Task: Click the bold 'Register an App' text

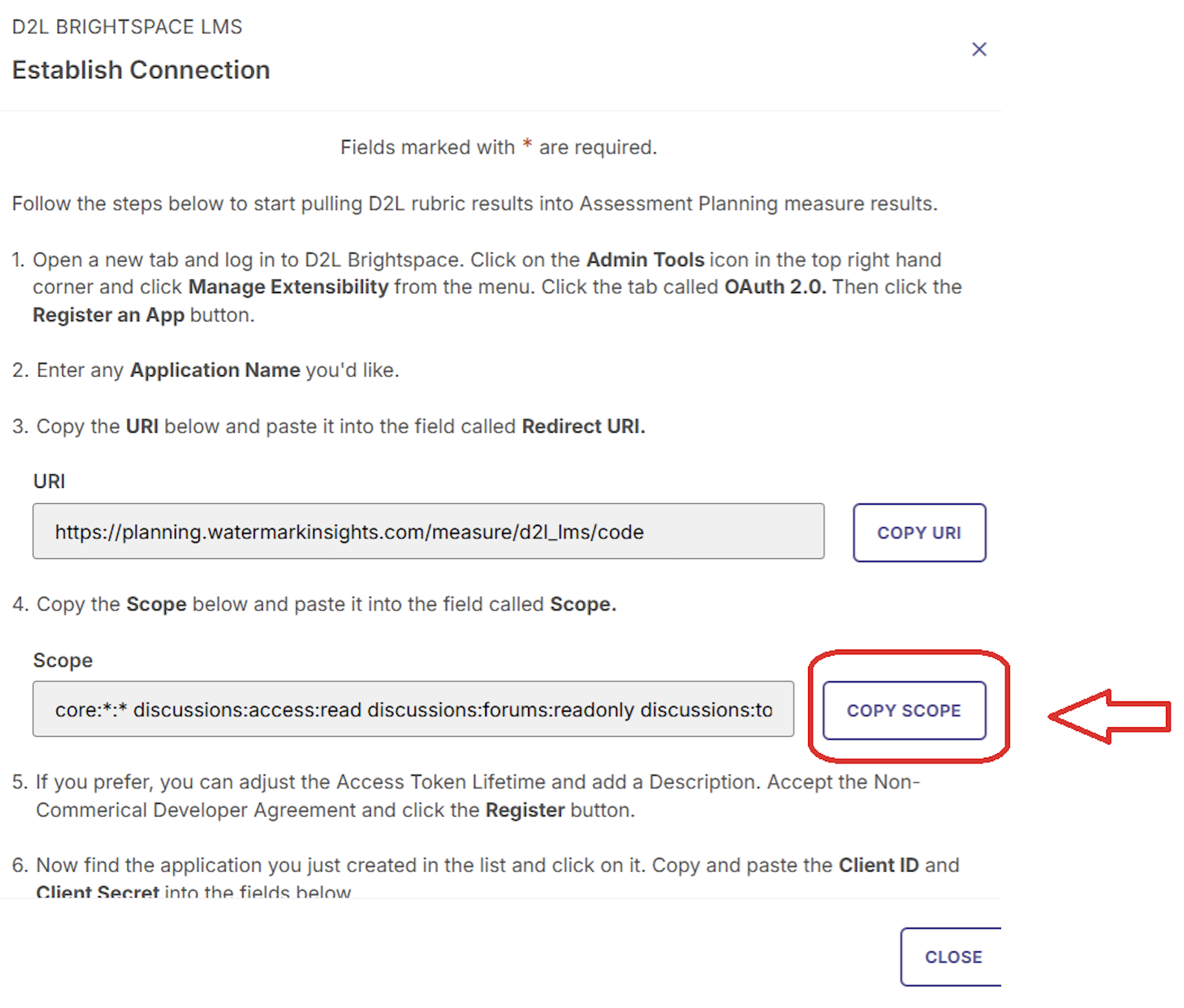Action: coord(109,315)
